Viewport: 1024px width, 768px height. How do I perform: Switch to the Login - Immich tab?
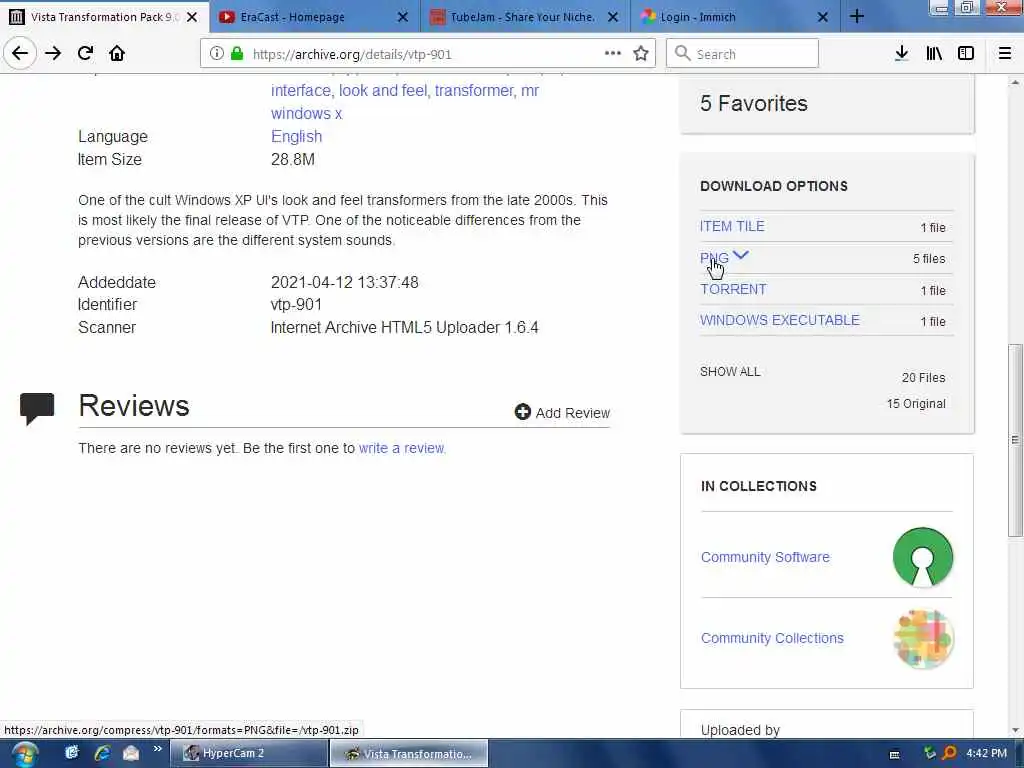735,17
